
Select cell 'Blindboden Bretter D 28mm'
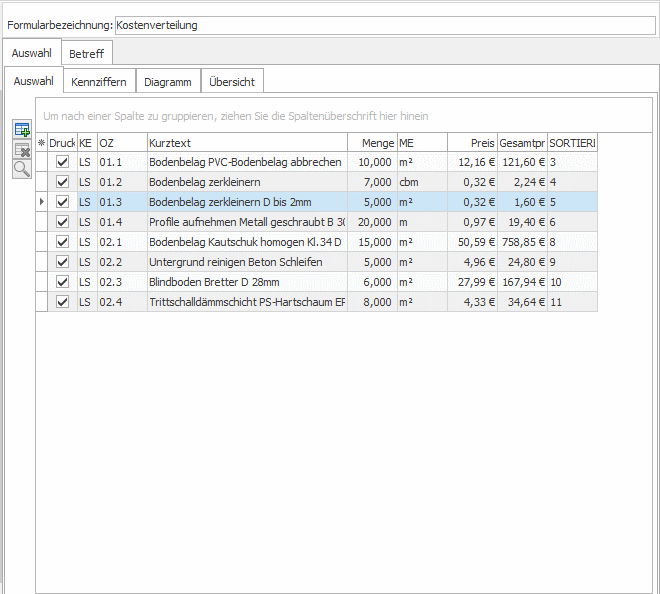click(247, 282)
